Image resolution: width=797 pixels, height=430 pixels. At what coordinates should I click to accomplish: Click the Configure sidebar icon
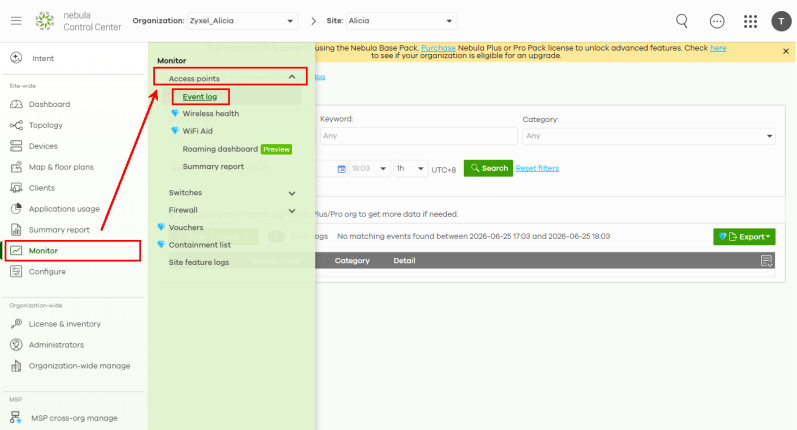[x=16, y=271]
